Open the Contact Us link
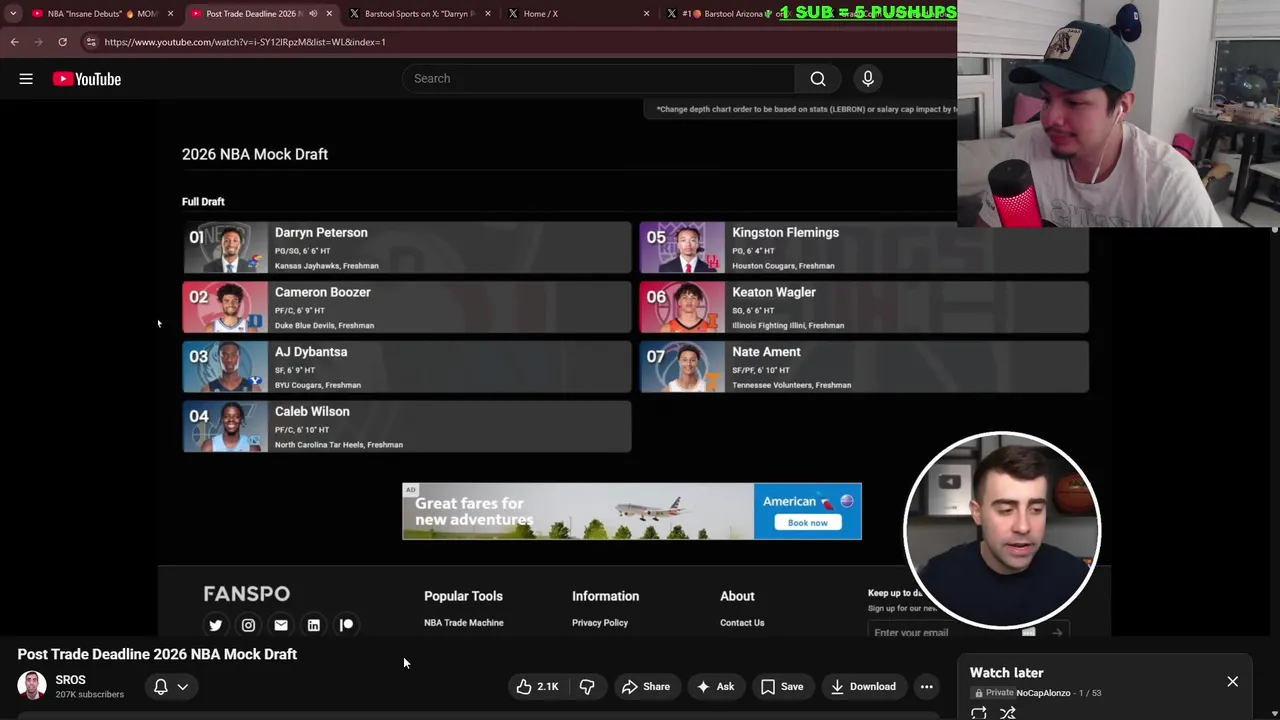1280x720 pixels. 742,623
